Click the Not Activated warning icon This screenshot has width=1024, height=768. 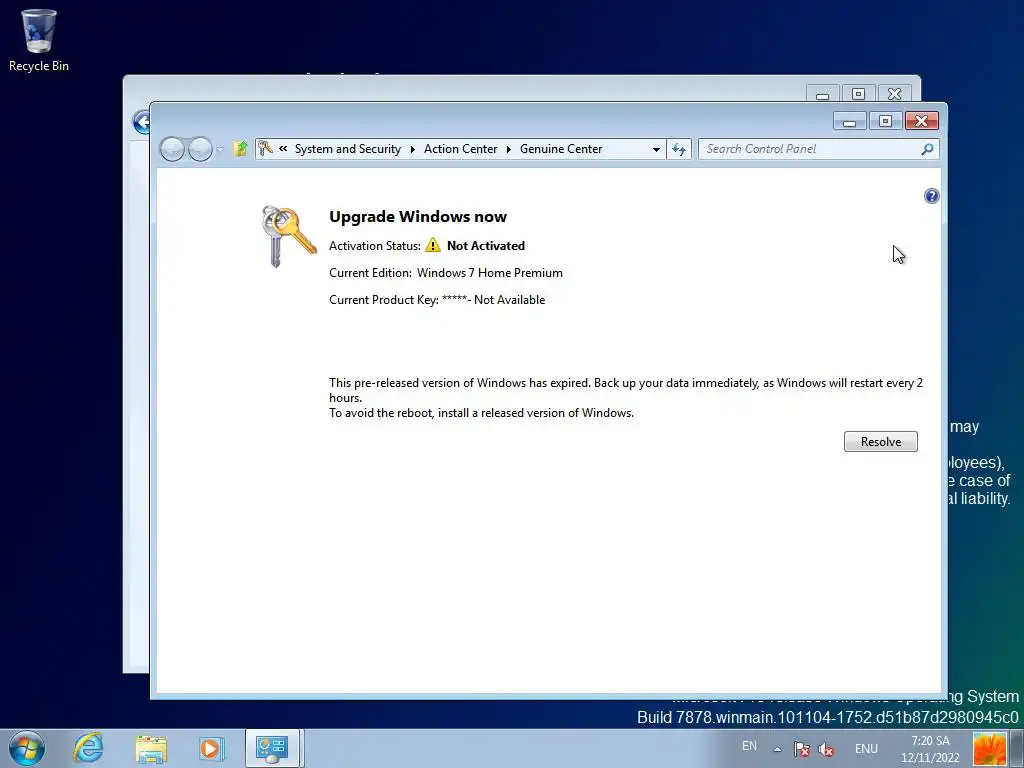tap(433, 245)
